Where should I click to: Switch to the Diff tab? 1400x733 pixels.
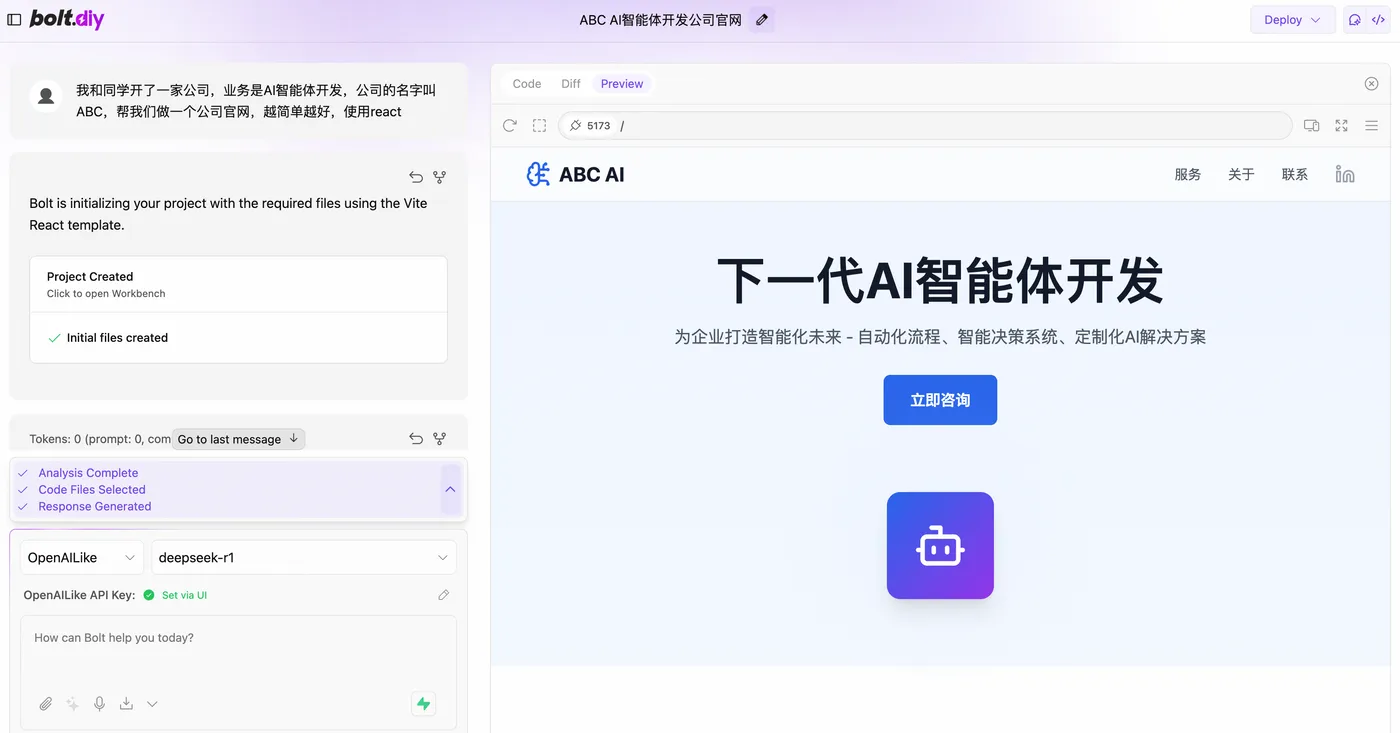point(571,84)
